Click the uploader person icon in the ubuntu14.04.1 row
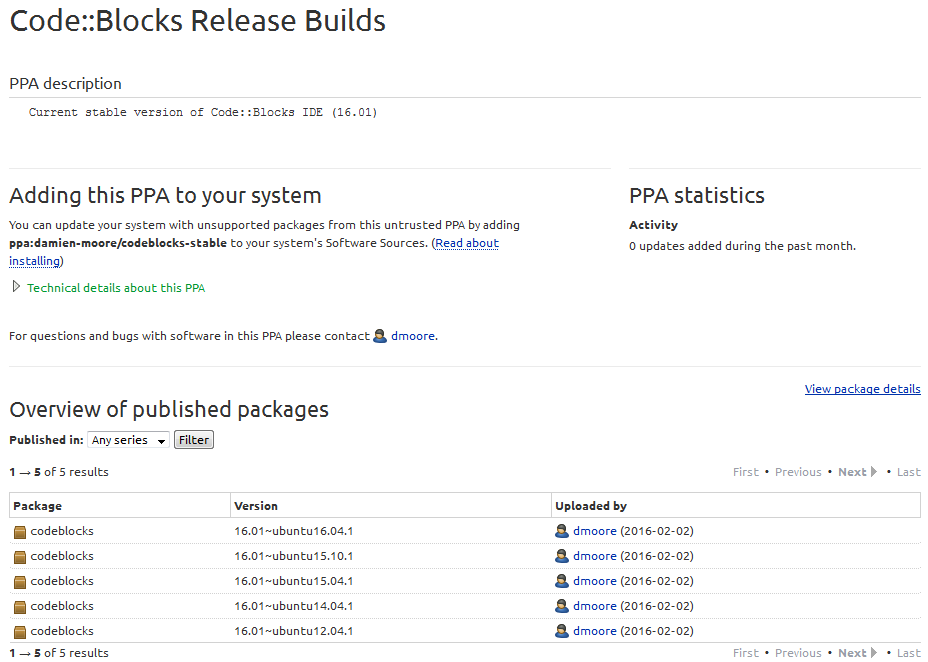This screenshot has width=928, height=662. tap(562, 606)
